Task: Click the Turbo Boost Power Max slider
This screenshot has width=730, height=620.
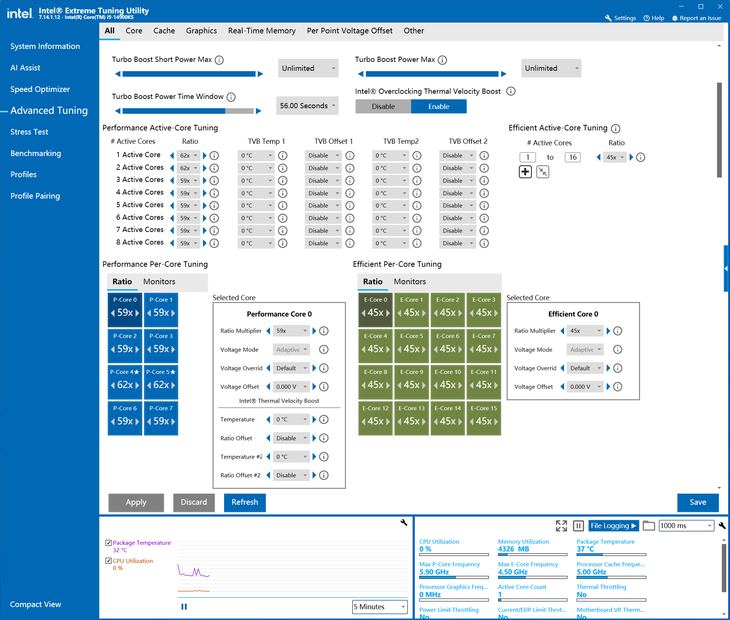Action: 432,74
